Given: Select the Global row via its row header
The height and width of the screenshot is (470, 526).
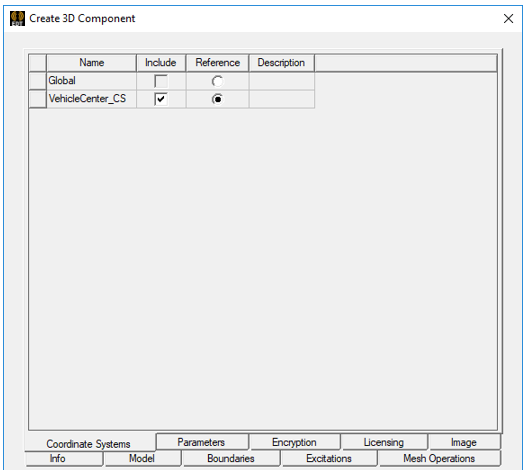Looking at the screenshot, I should (x=38, y=81).
